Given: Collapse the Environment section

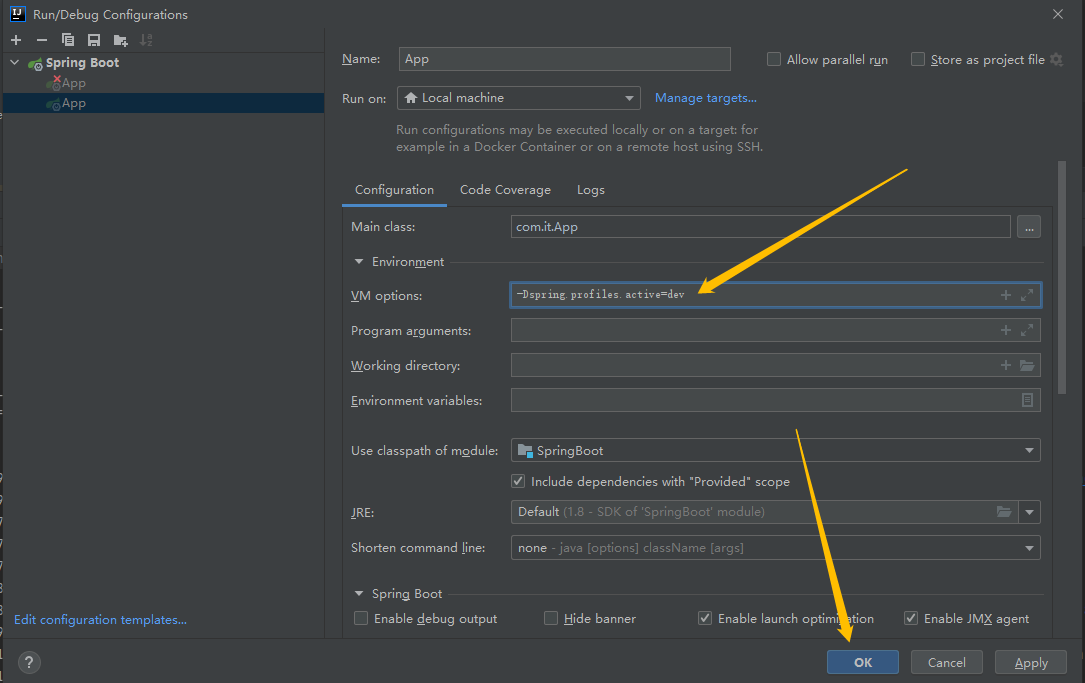Looking at the screenshot, I should [358, 262].
